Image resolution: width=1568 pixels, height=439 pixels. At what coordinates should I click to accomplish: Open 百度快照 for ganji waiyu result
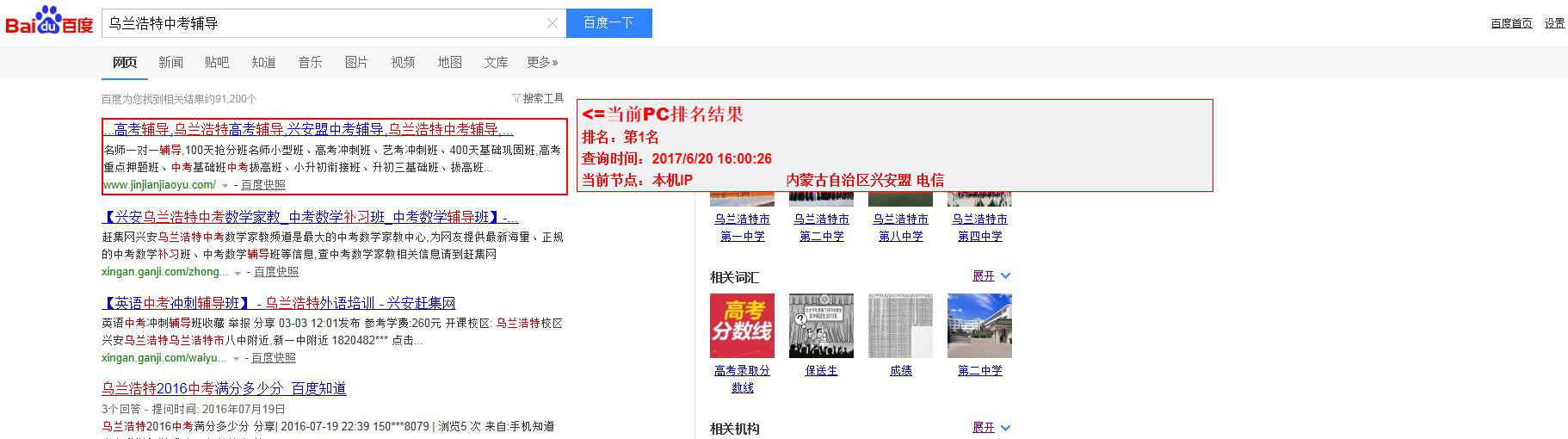pos(274,358)
